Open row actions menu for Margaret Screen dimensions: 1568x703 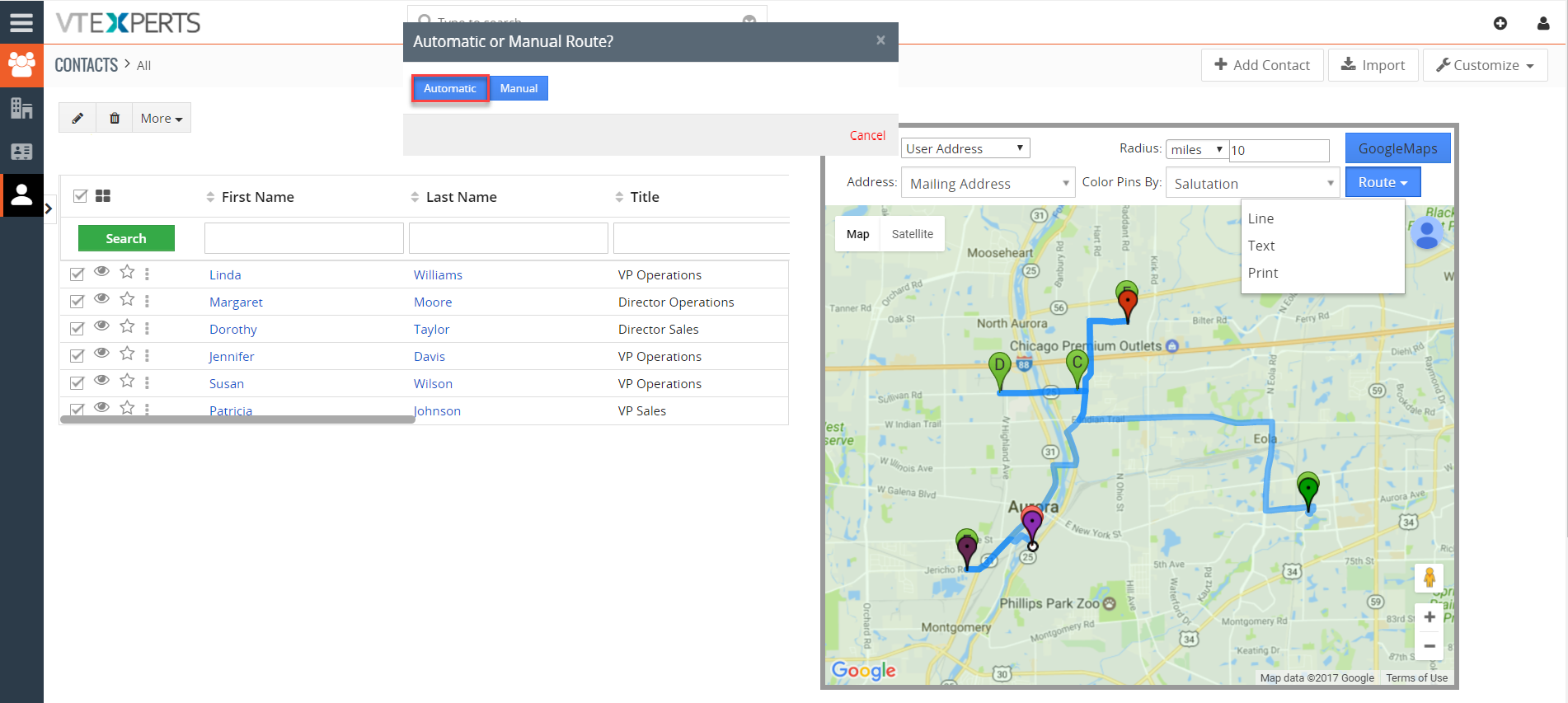click(x=147, y=302)
